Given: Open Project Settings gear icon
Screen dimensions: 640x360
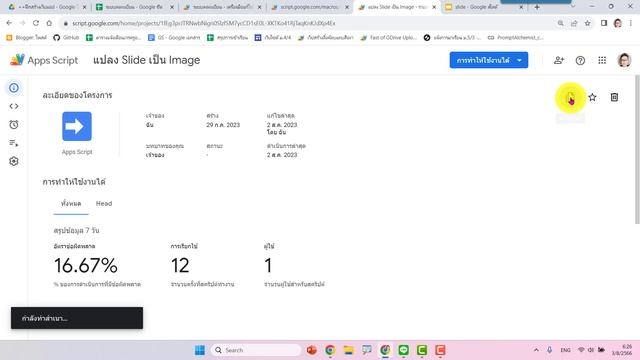Looking at the screenshot, I should coord(14,161).
